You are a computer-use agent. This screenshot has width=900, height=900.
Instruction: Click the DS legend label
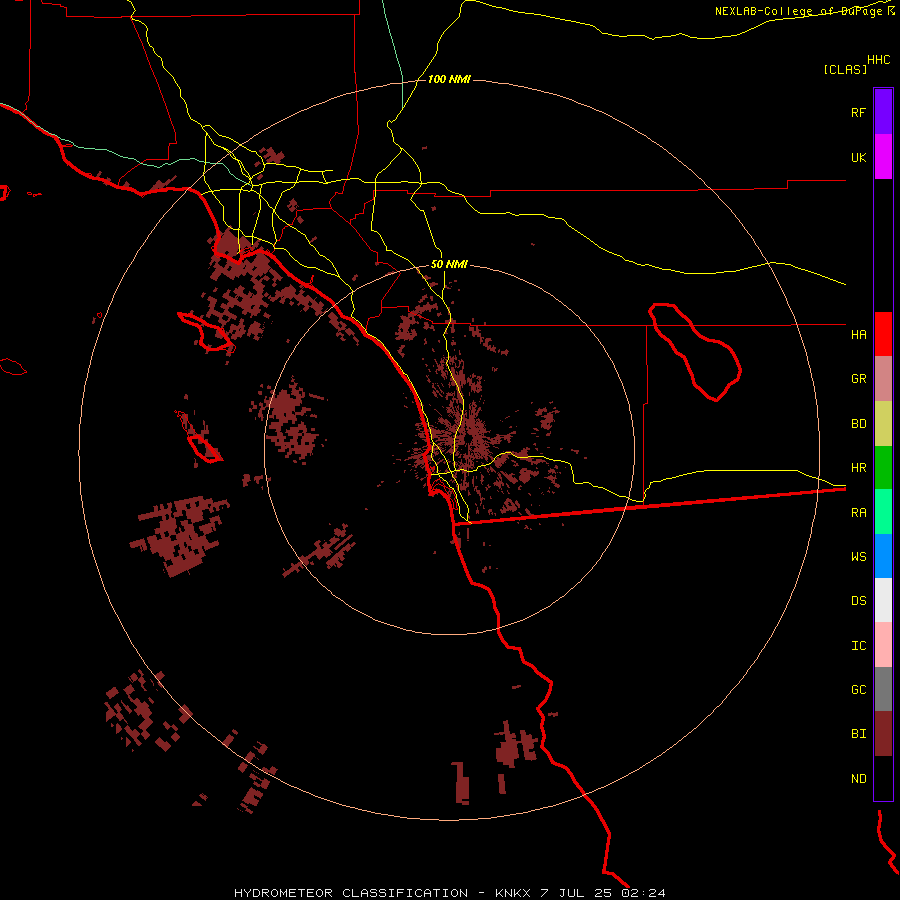[858, 601]
